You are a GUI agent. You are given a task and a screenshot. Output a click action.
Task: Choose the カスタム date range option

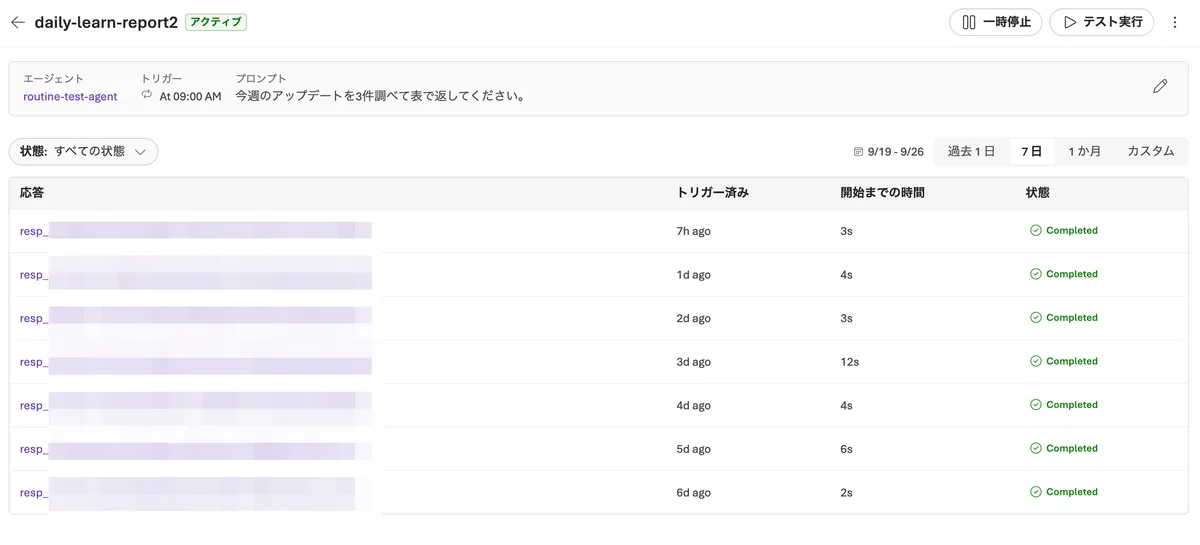pyautogui.click(x=1151, y=152)
